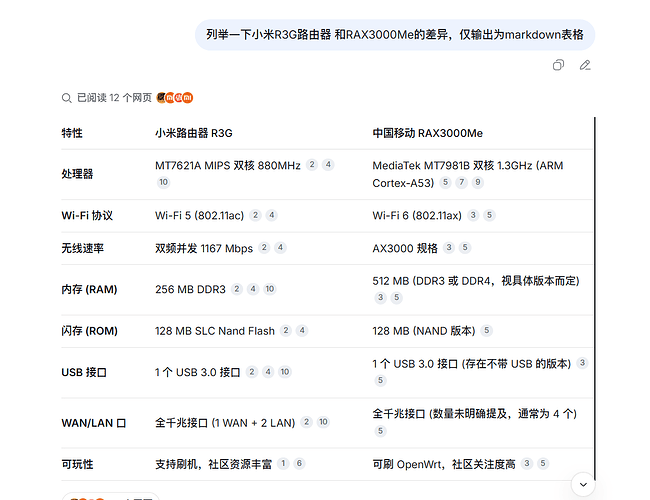Open citation 5 under 全千兆接口 (数量未明确提及
This screenshot has width=650, height=500.
[x=381, y=431]
